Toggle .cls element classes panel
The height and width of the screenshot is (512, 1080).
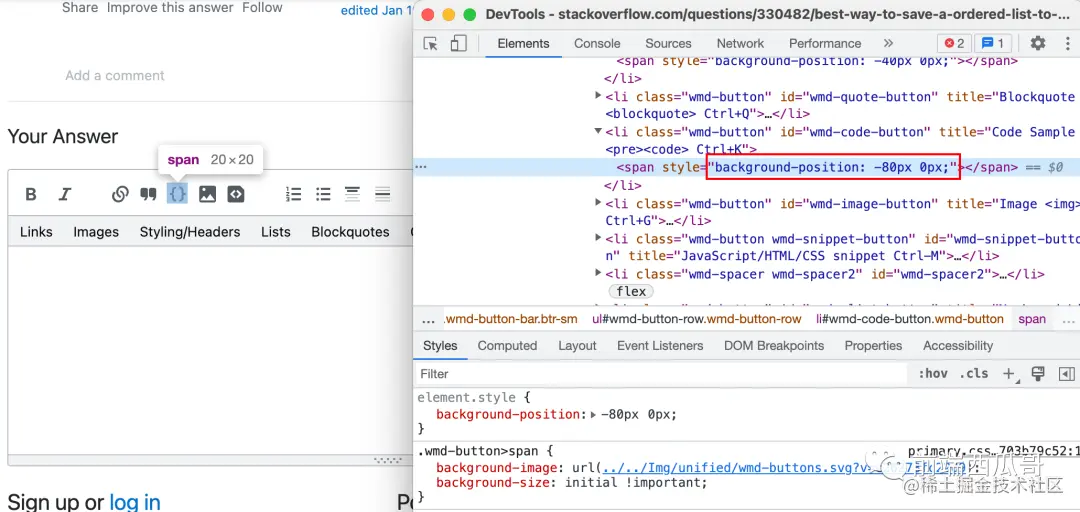click(x=973, y=373)
